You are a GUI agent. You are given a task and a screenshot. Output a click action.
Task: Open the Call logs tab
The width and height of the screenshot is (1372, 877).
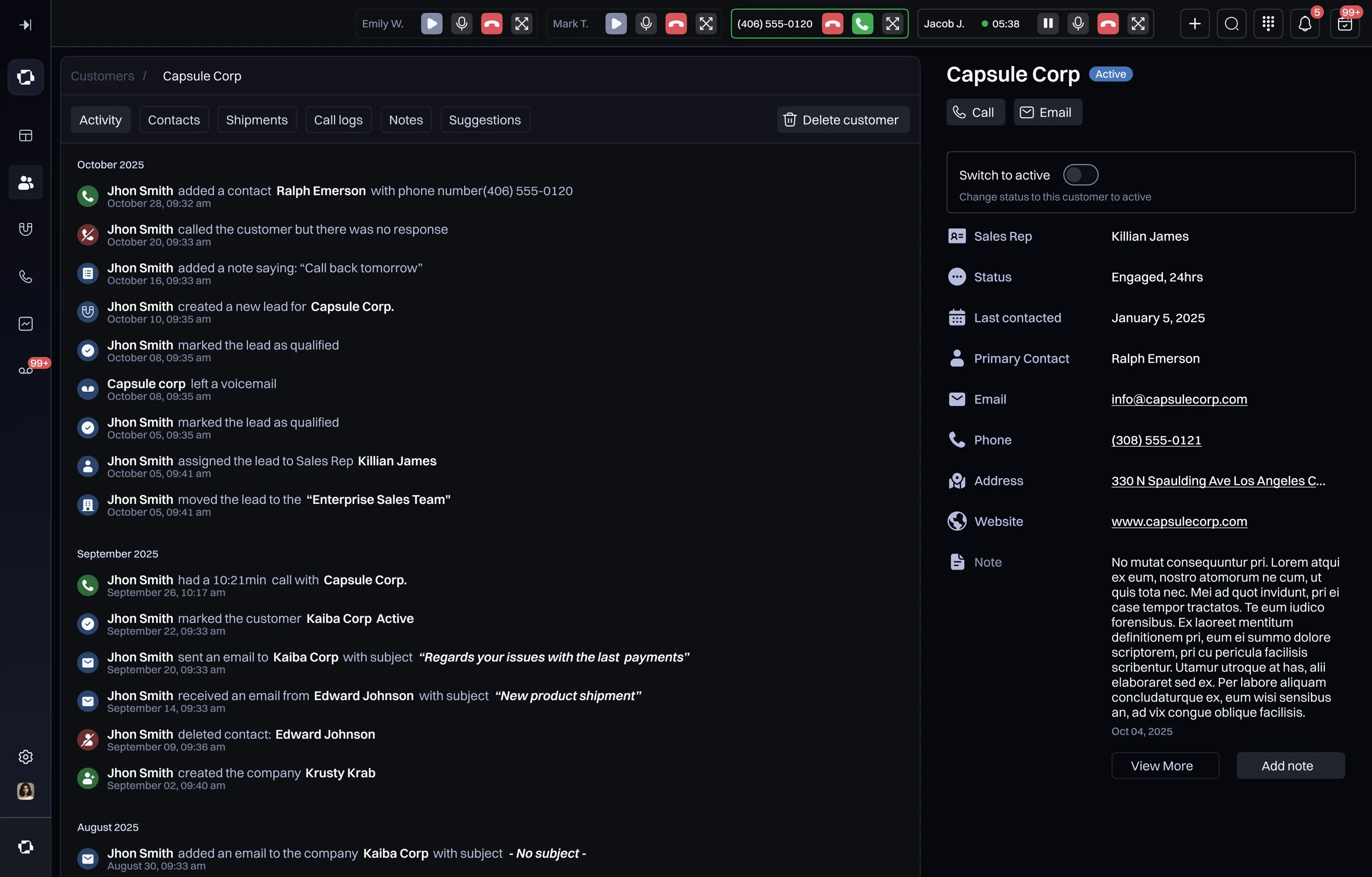338,120
